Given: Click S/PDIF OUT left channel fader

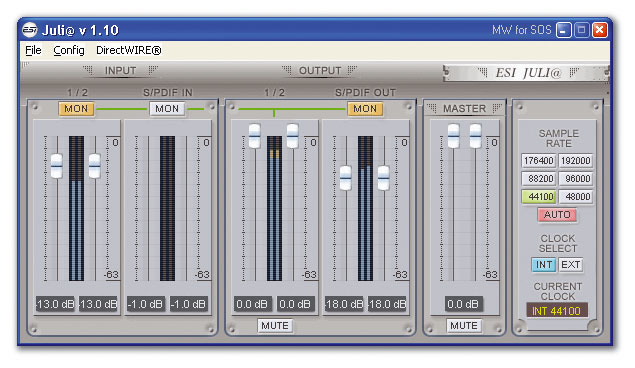Looking at the screenshot, I should [345, 178].
